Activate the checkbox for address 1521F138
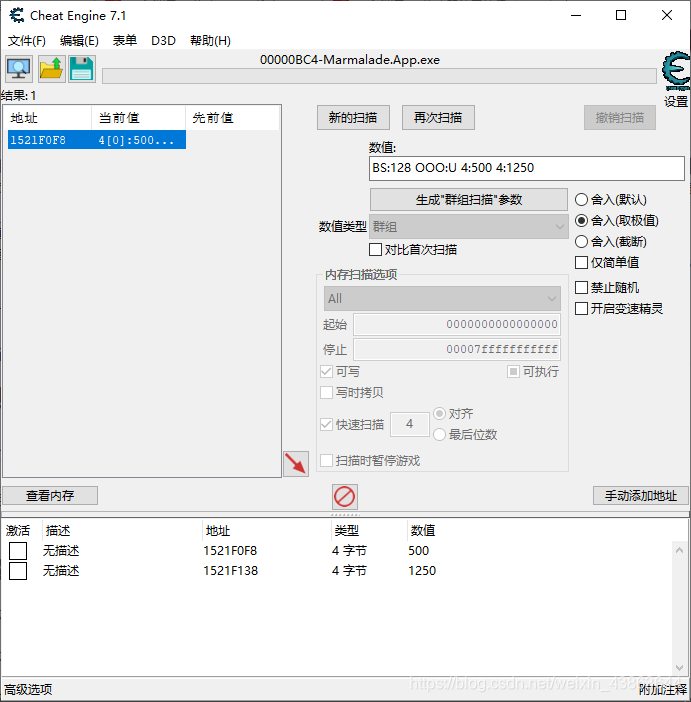The width and height of the screenshot is (691, 702). [x=18, y=571]
